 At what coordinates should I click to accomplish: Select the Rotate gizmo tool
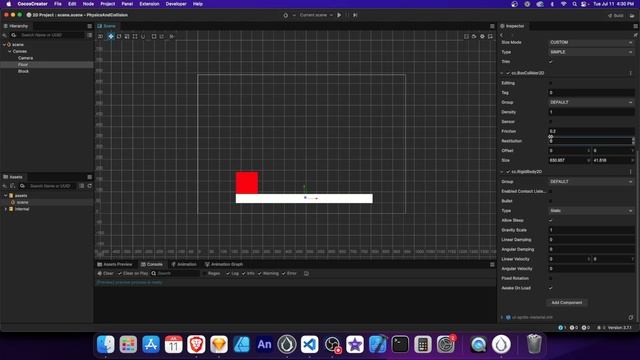tap(119, 36)
